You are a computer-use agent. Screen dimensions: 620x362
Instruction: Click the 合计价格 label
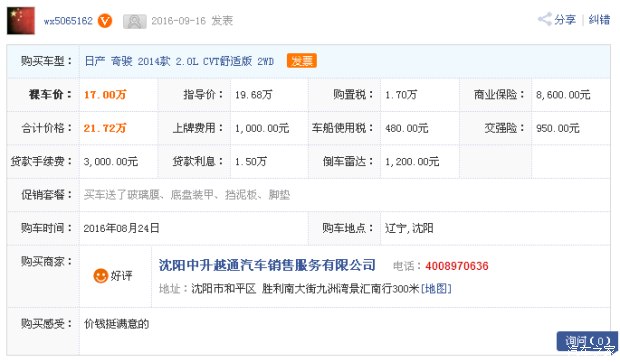point(47,128)
